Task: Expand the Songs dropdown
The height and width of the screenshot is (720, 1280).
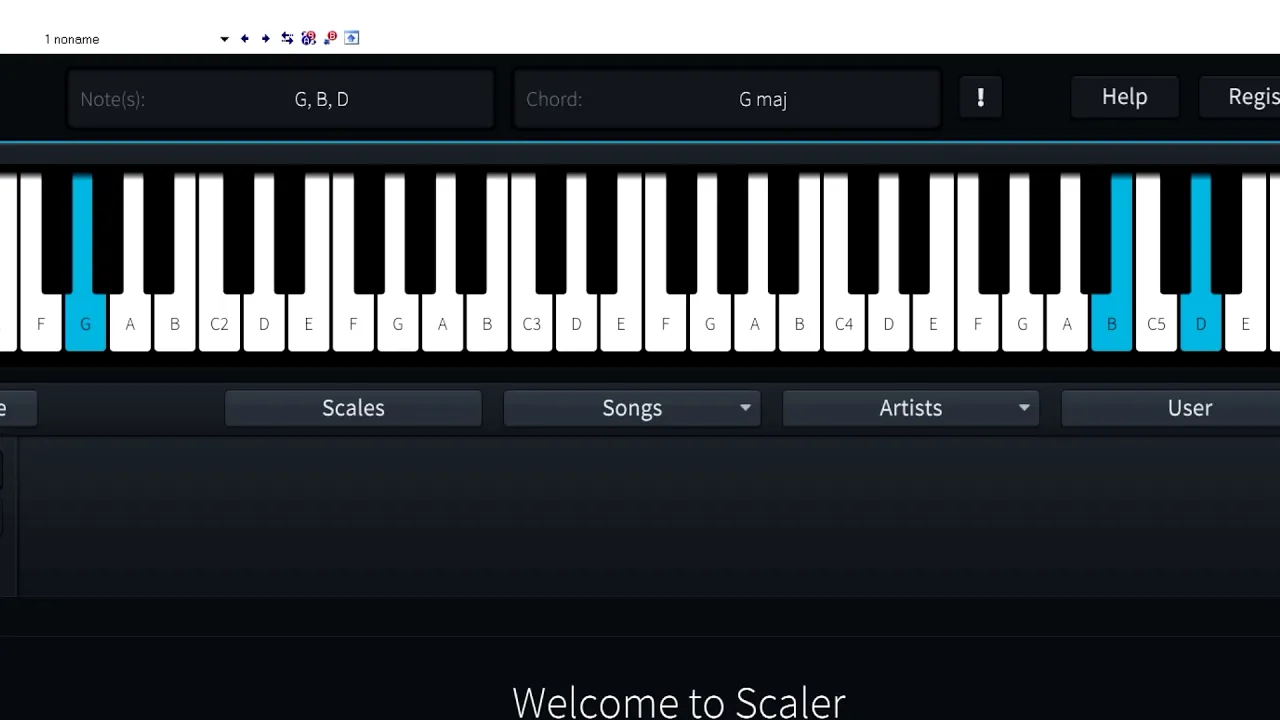Action: tap(632, 408)
